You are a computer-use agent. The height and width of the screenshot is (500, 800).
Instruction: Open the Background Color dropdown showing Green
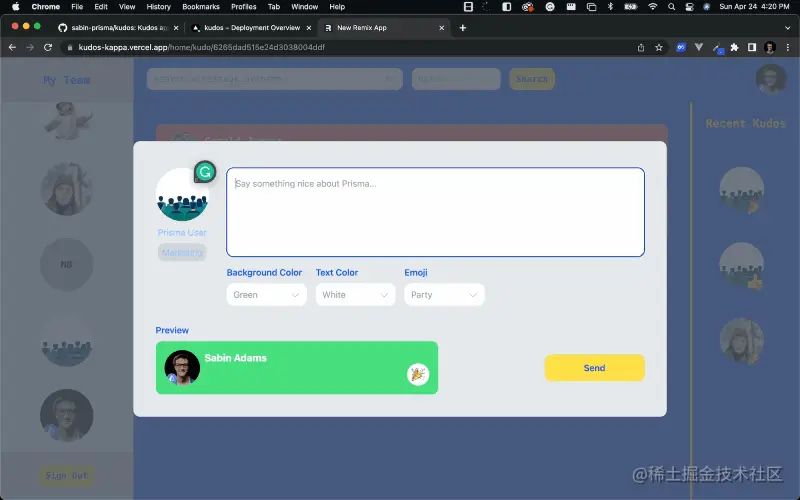pos(266,295)
